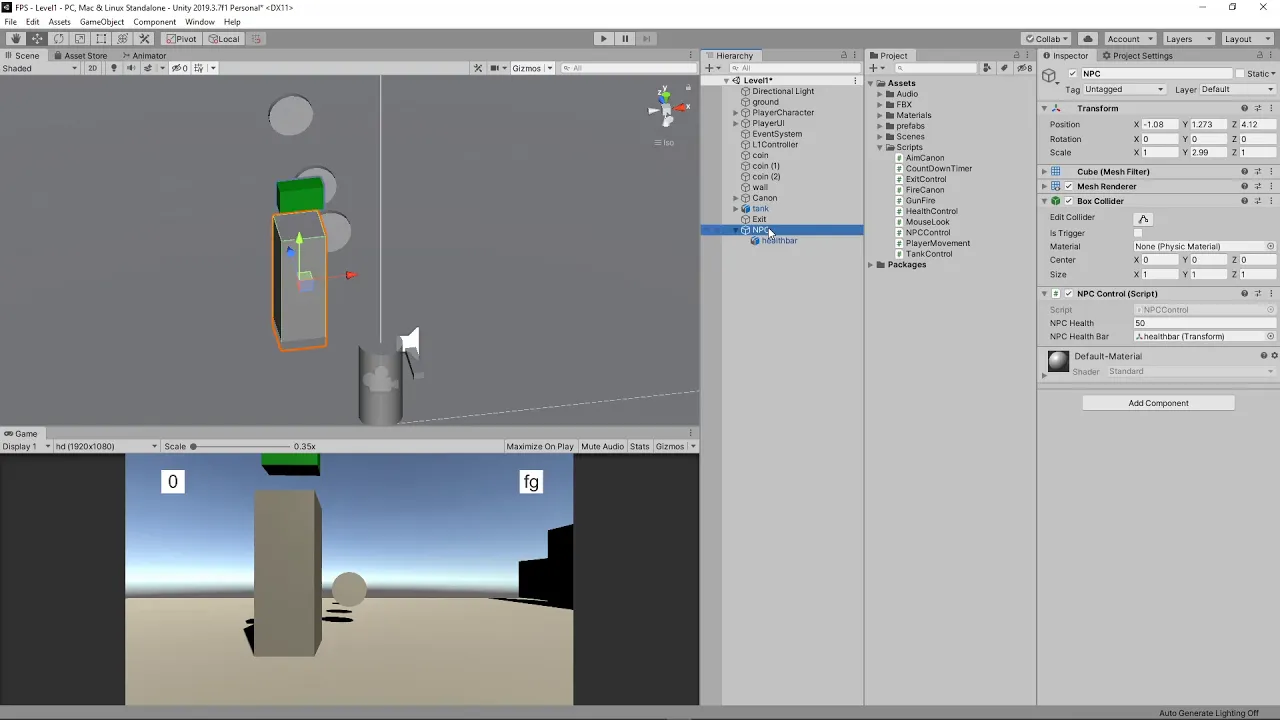
Task: Select the Rotate tool in the toolbar
Action: pos(58,39)
